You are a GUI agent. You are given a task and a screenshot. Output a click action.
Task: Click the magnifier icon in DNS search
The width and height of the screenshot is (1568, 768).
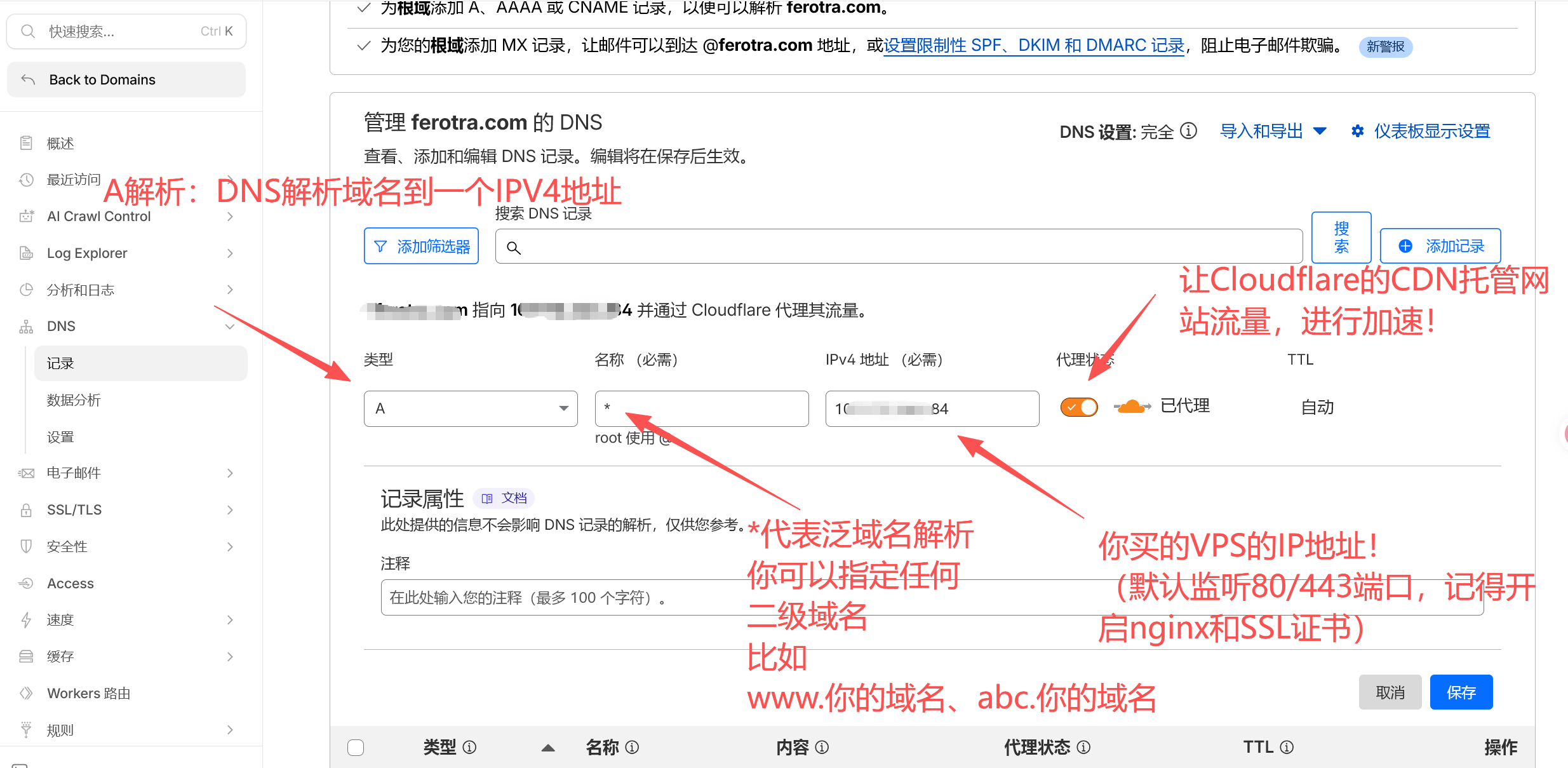[514, 248]
